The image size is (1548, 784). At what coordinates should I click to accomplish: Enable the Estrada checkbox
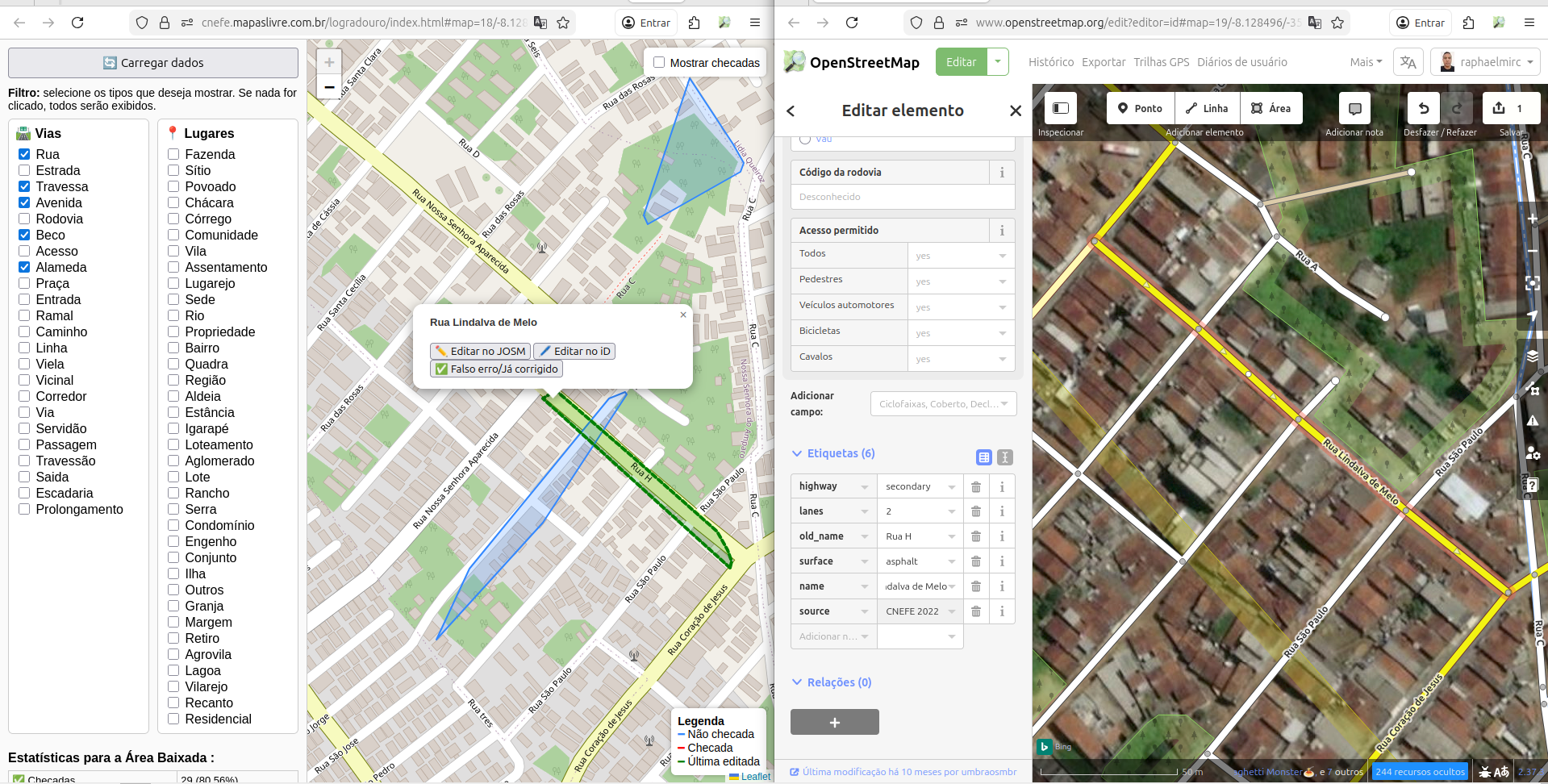click(x=24, y=170)
